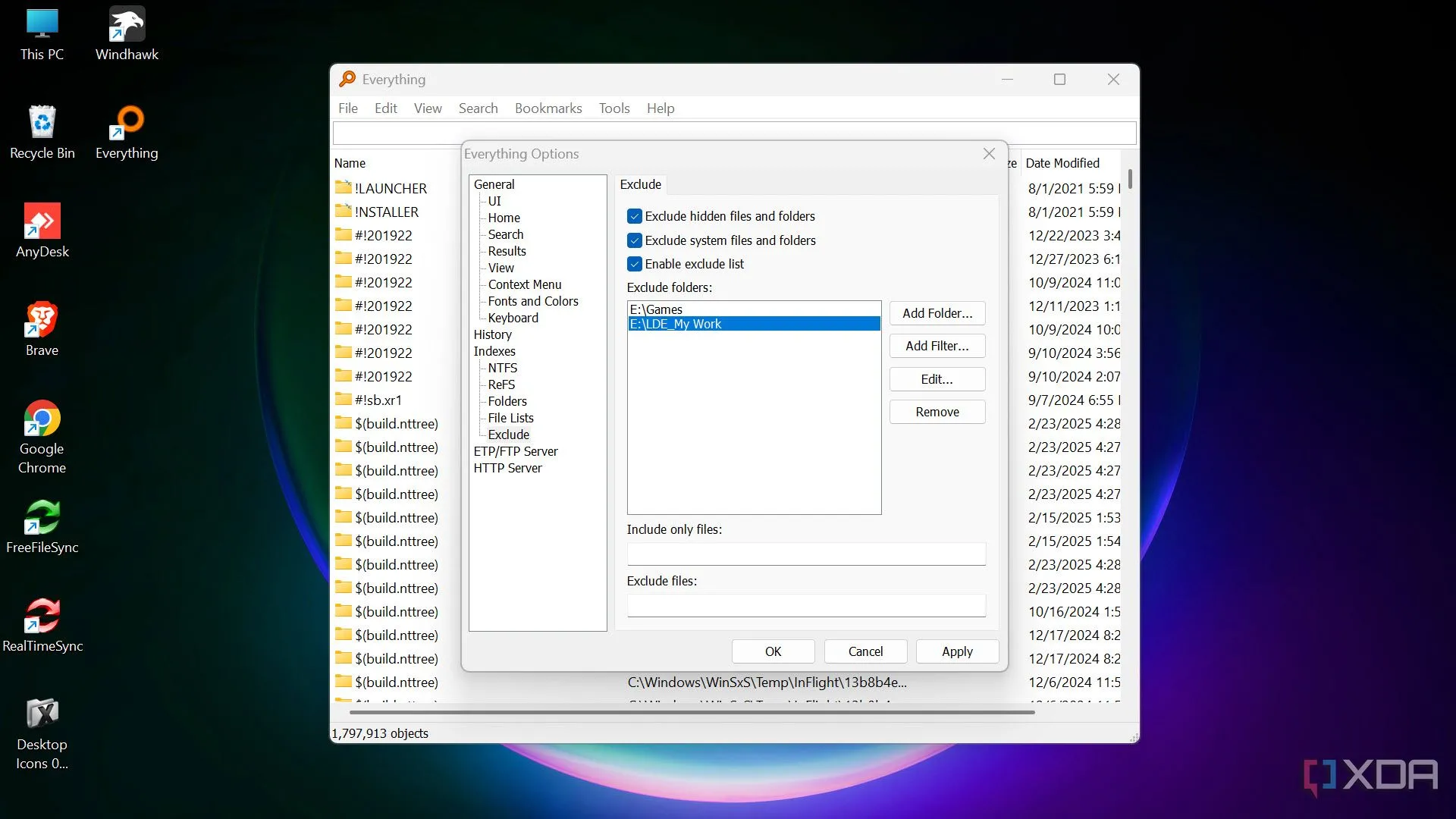The image size is (1456, 819).
Task: Open the Tools menu
Action: [614, 108]
